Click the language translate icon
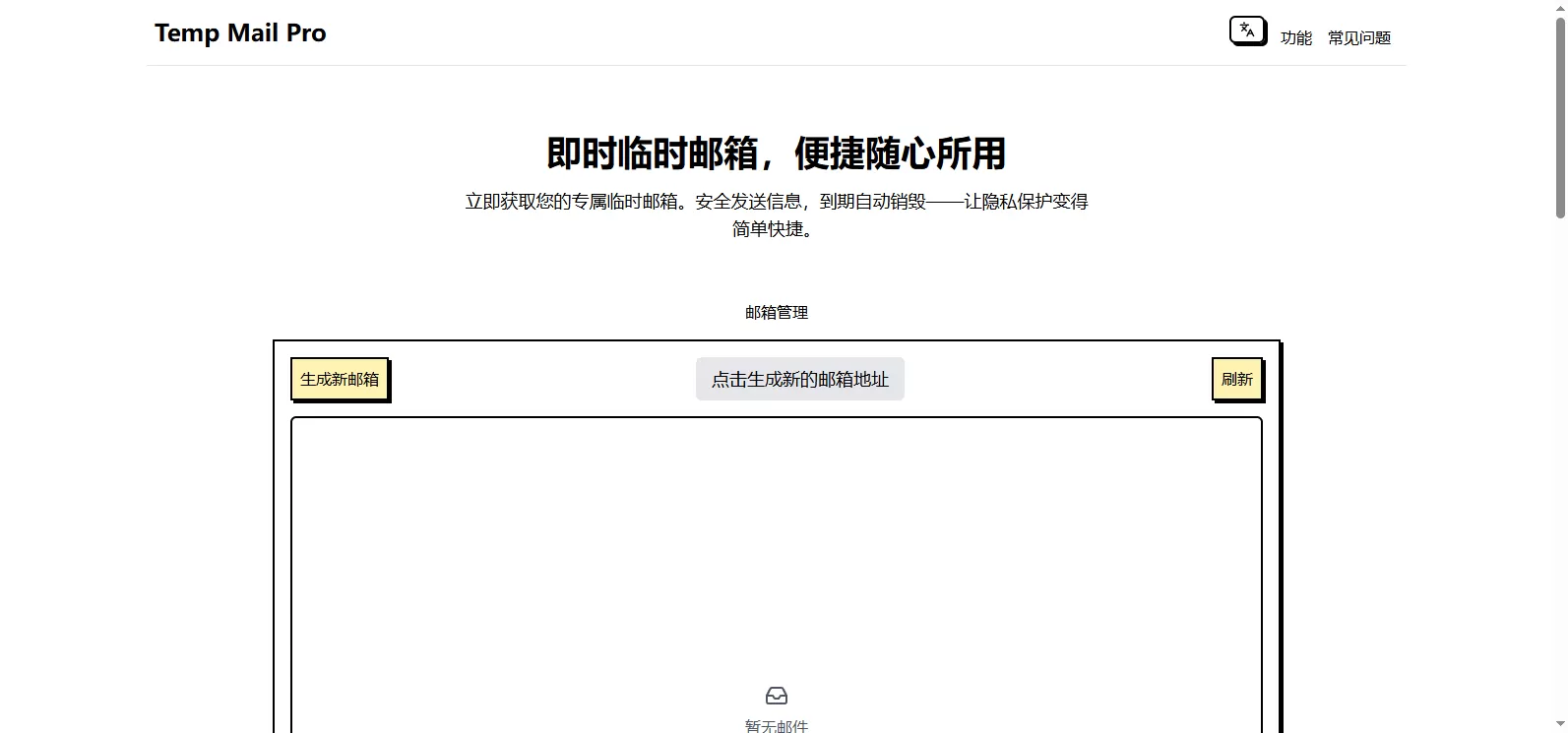The width and height of the screenshot is (1568, 733). point(1247,31)
